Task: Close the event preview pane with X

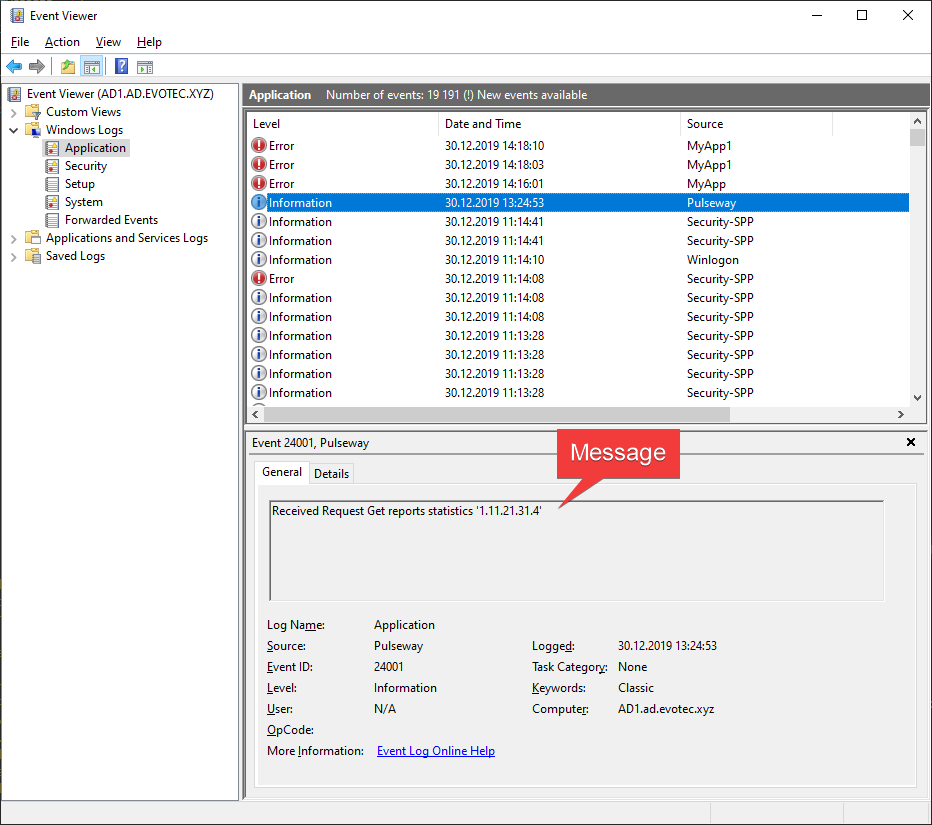Action: 910,442
